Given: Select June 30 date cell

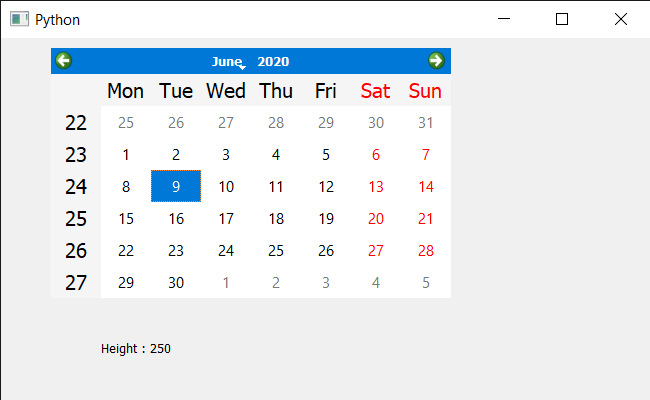Looking at the screenshot, I should tap(176, 282).
